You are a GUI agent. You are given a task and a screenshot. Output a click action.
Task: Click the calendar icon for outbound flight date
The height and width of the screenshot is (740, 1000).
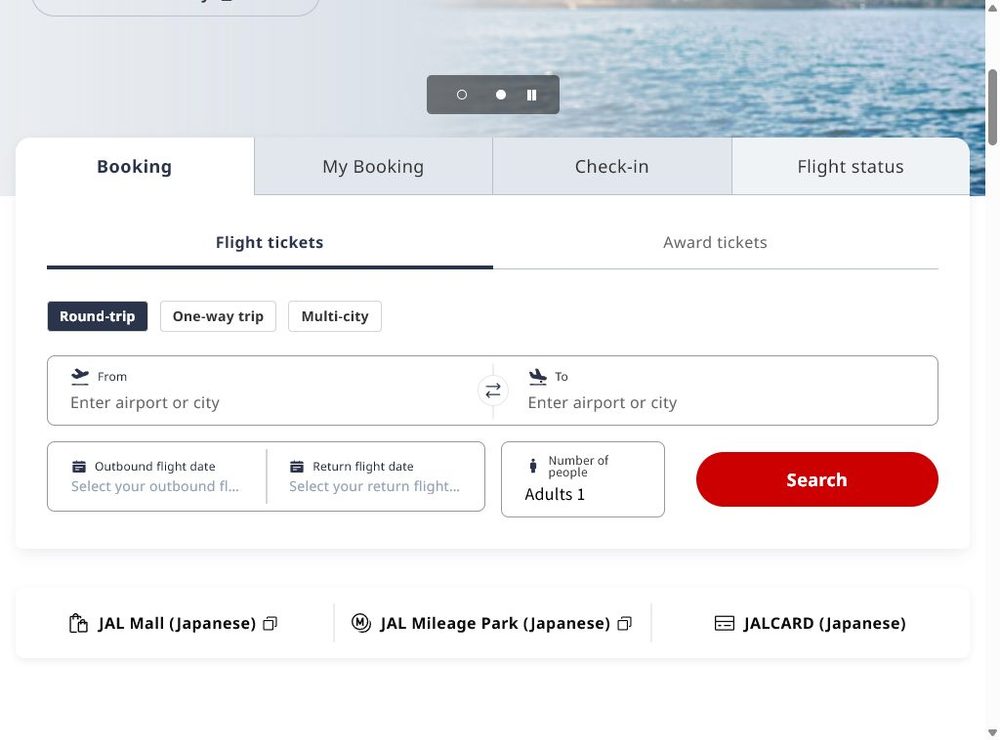pyautogui.click(x=79, y=466)
